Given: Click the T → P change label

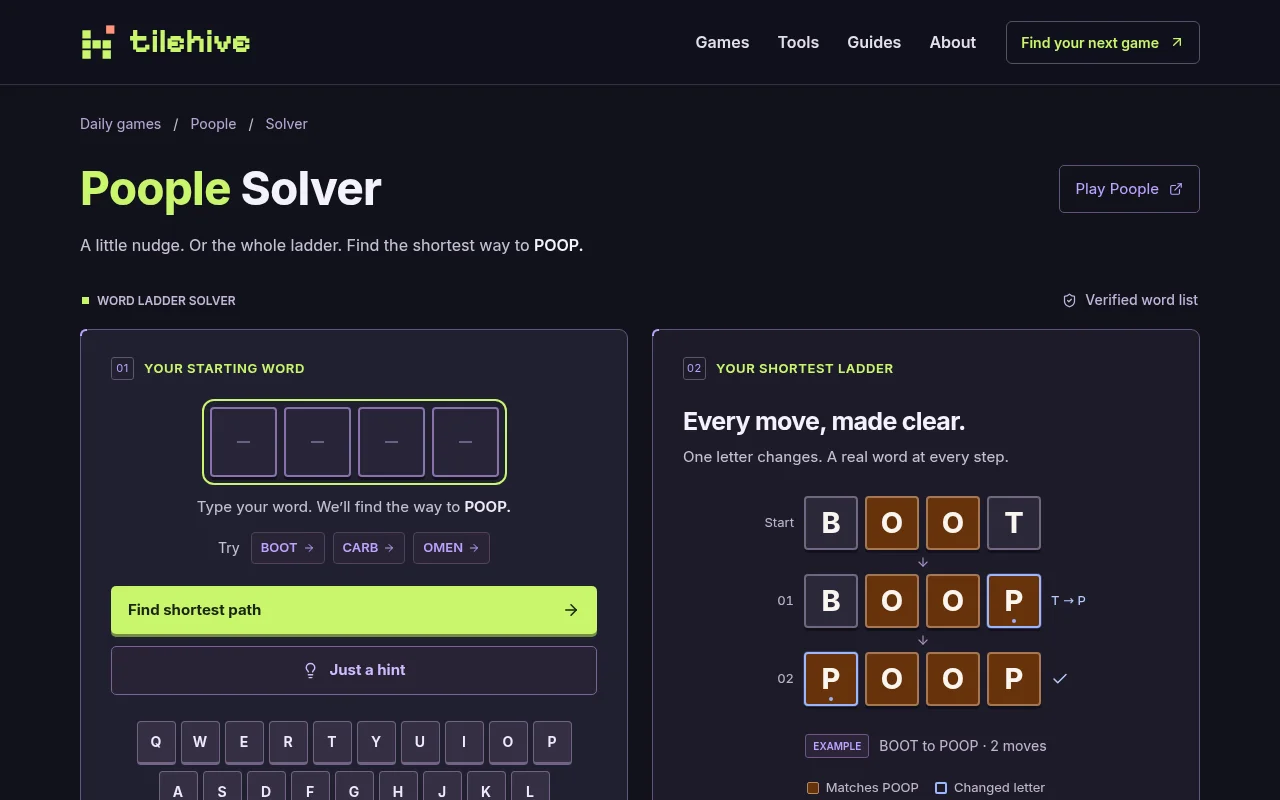Looking at the screenshot, I should pos(1068,601).
